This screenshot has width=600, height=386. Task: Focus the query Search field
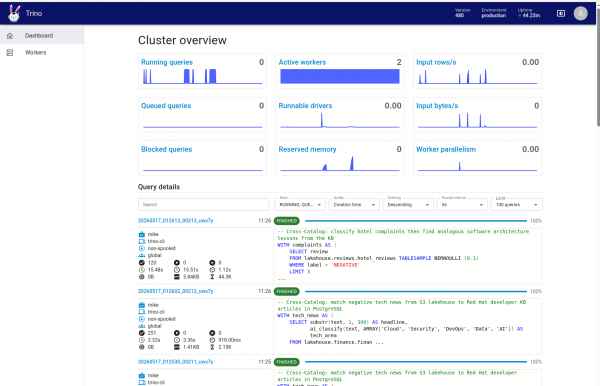coord(203,204)
